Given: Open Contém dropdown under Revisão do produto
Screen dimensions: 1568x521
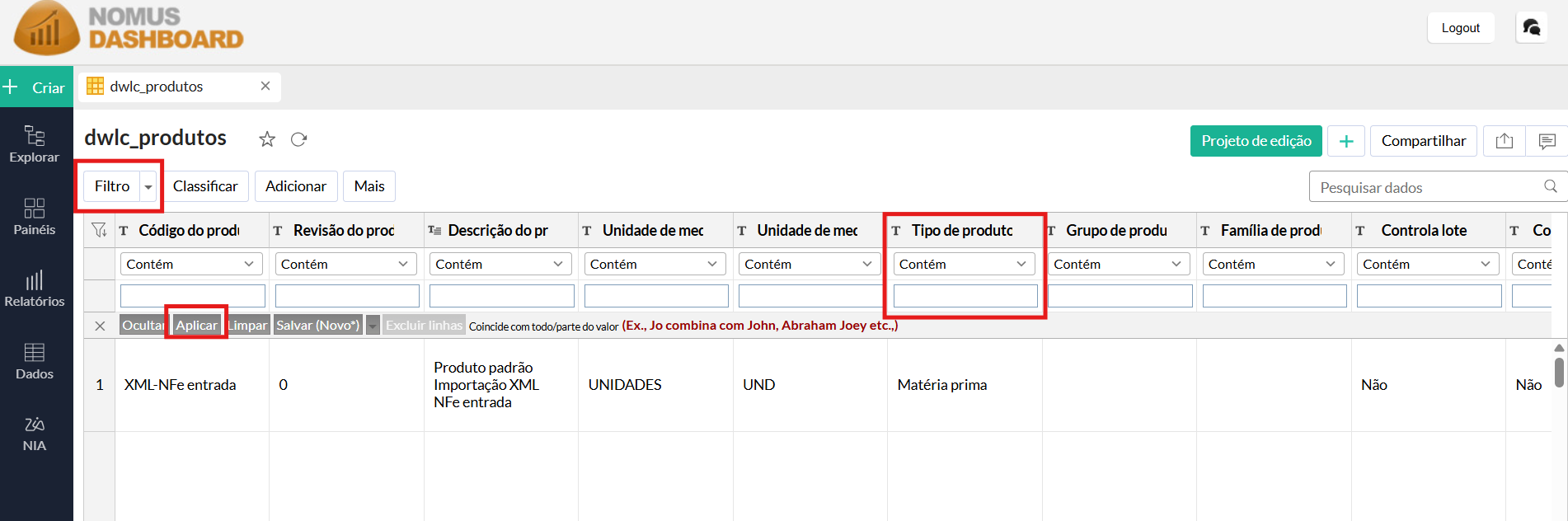Looking at the screenshot, I should click(346, 264).
